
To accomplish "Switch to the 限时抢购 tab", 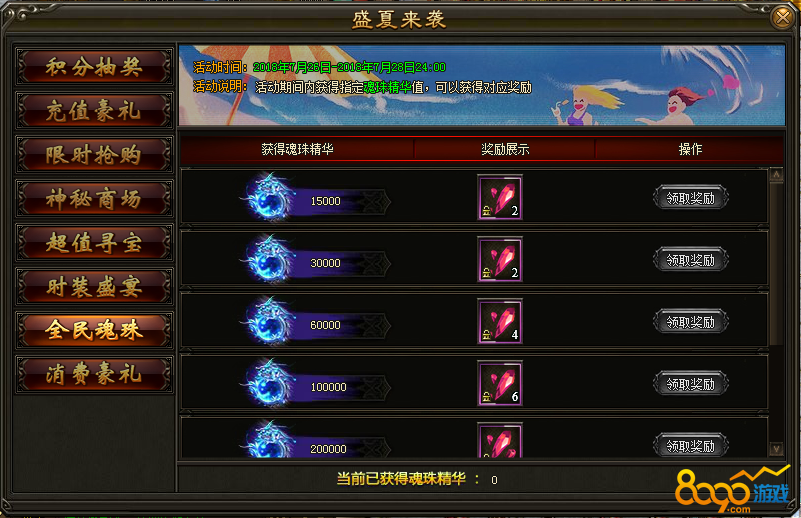I will point(95,154).
